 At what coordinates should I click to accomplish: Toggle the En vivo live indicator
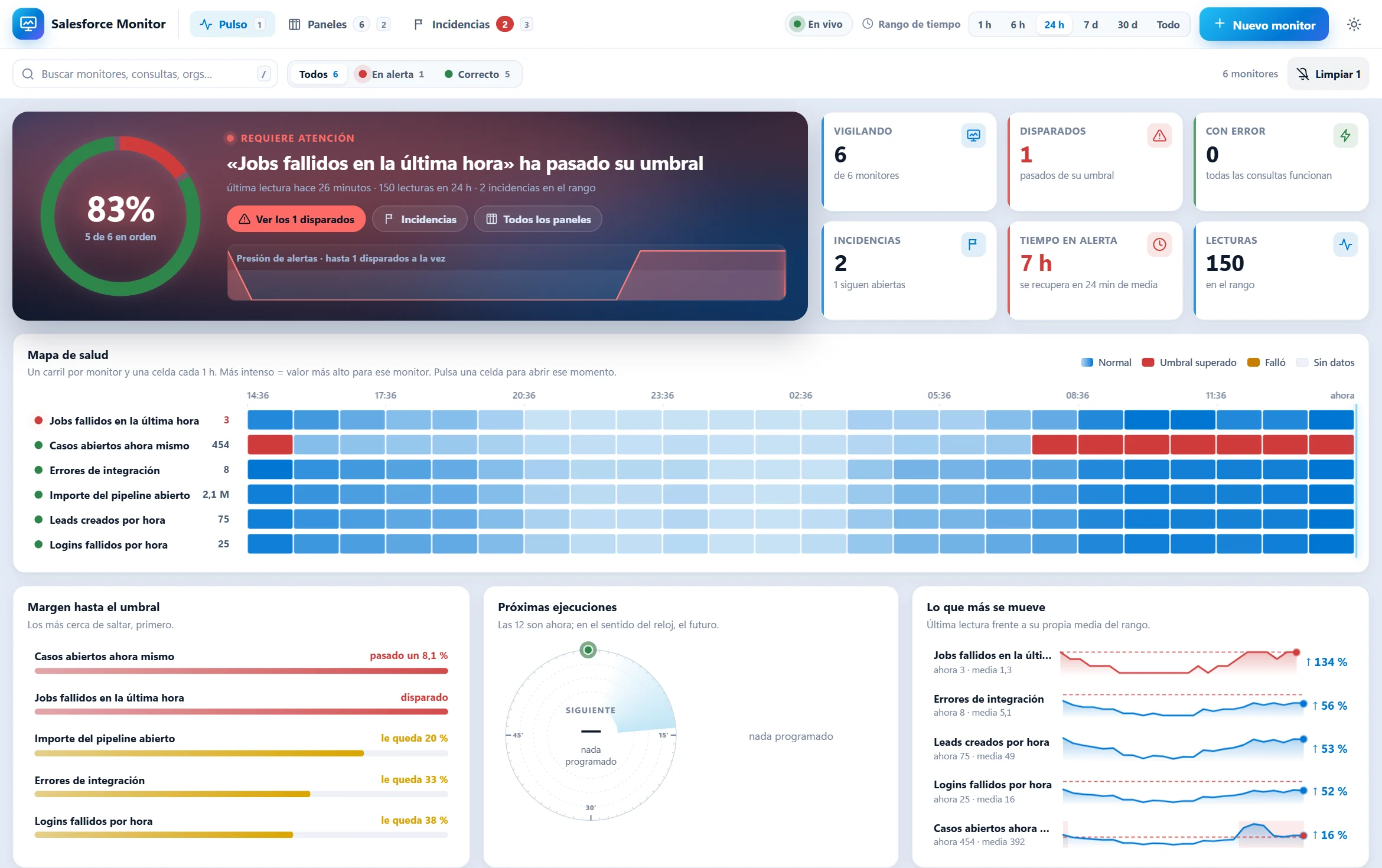coord(819,24)
